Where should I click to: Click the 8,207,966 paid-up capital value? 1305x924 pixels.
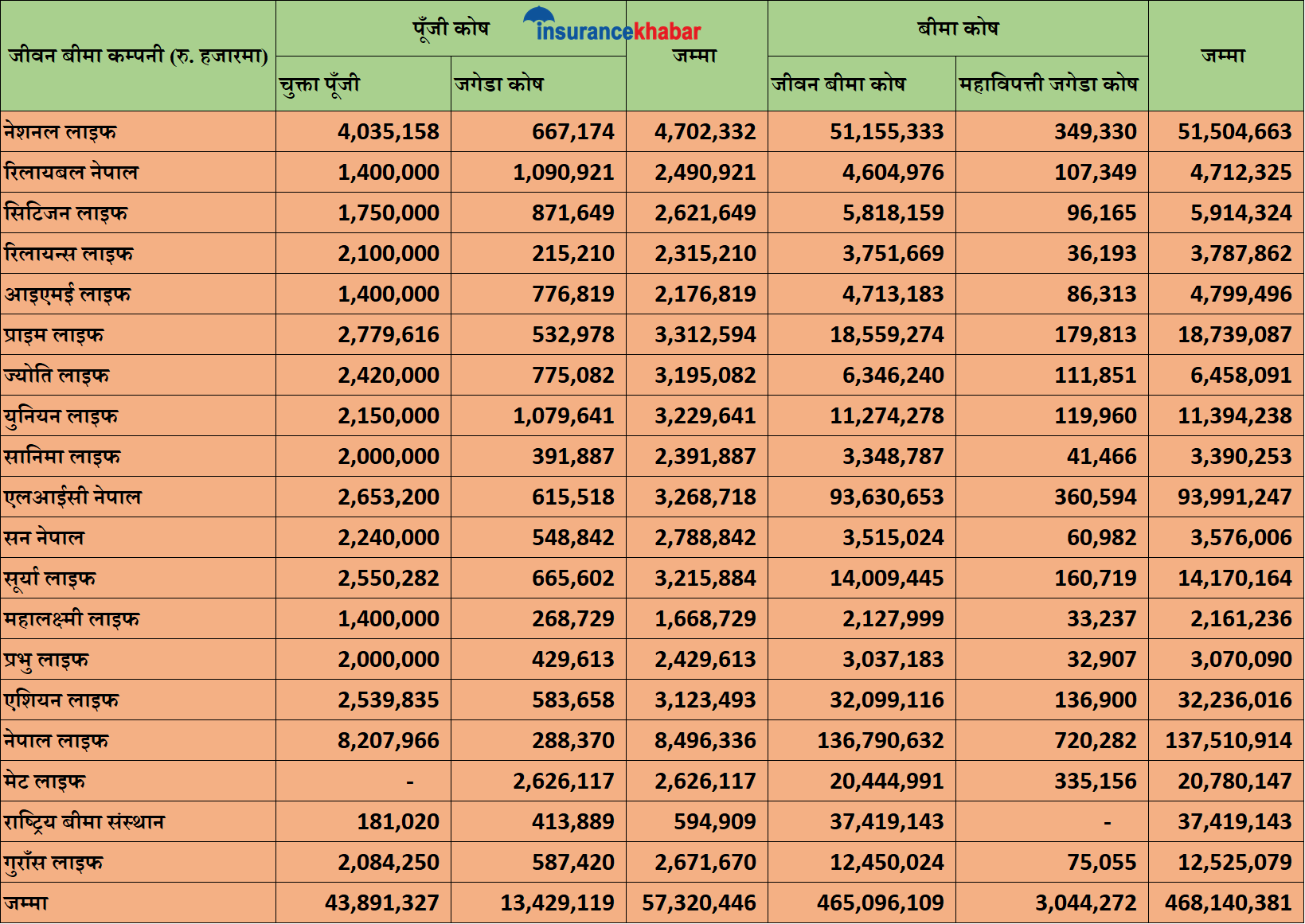[x=388, y=740]
